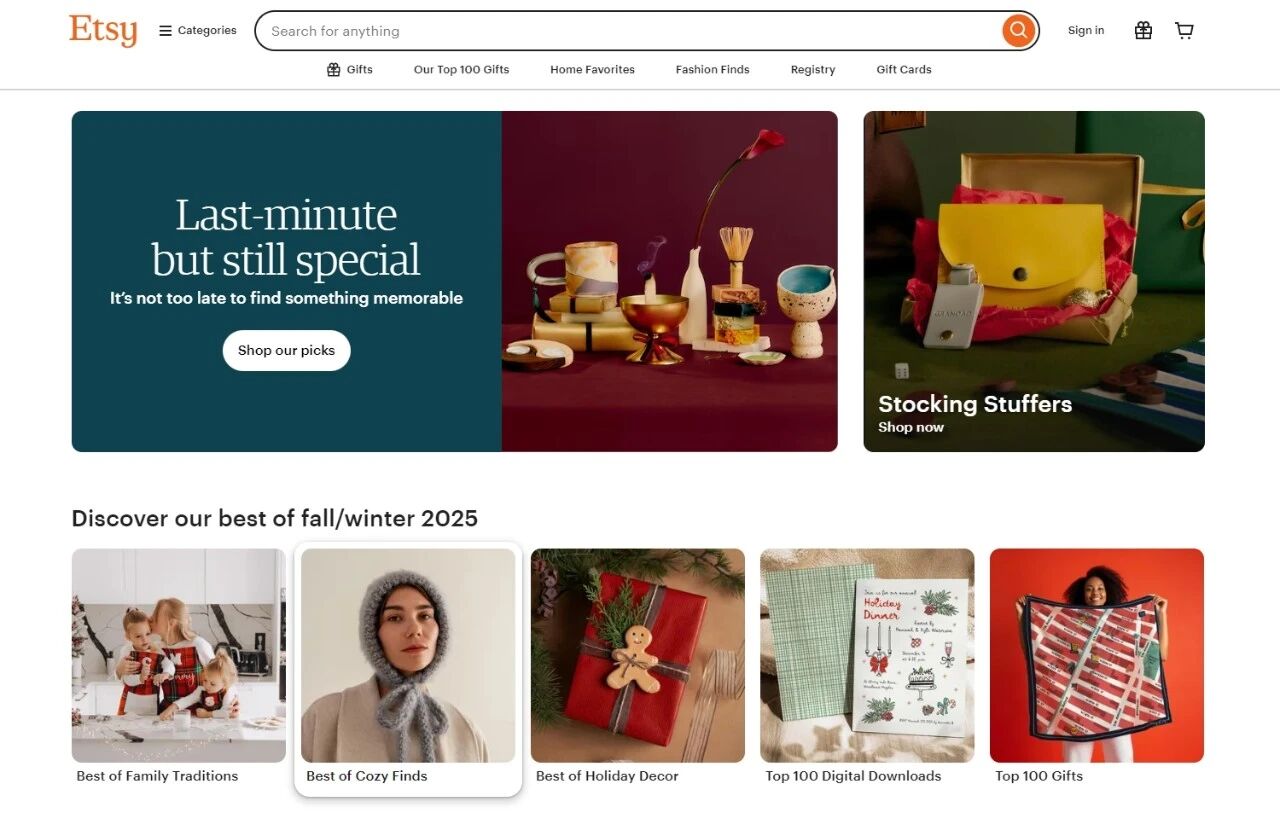Open Best of Family Traditions thumbnail

[x=178, y=667]
